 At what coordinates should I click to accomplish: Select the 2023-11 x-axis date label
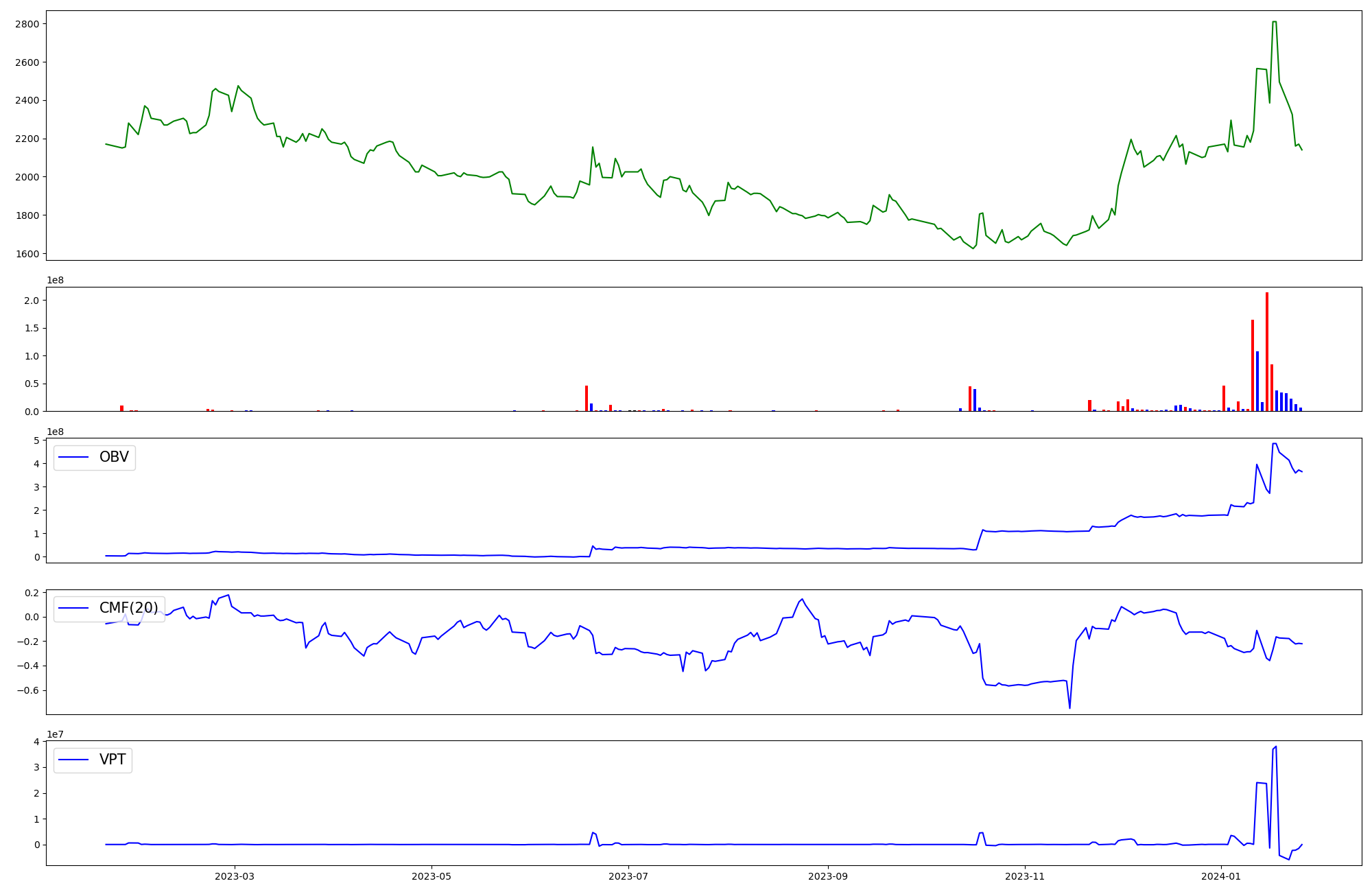(1025, 876)
